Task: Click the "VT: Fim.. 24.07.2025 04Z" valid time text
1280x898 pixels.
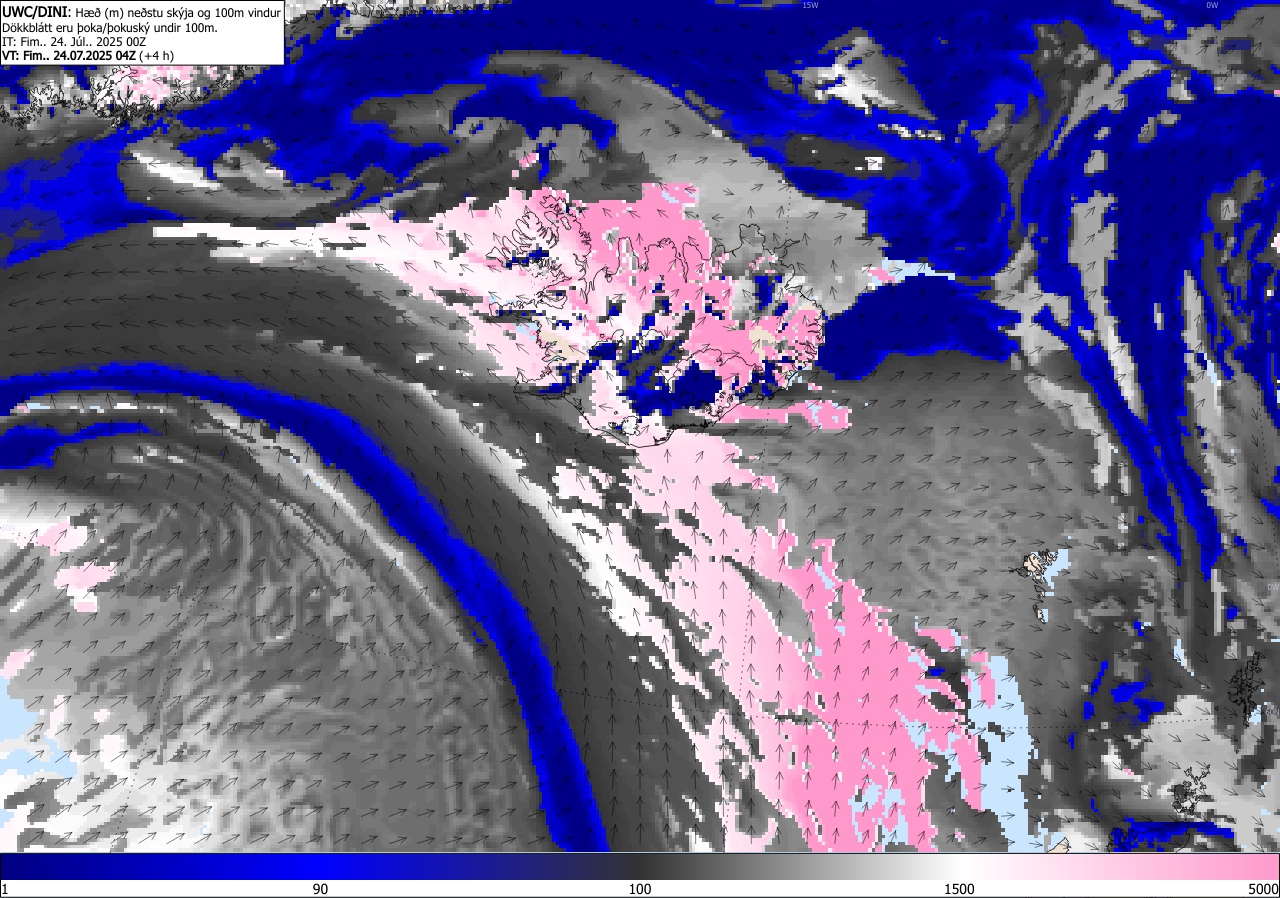Action: (x=68, y=56)
